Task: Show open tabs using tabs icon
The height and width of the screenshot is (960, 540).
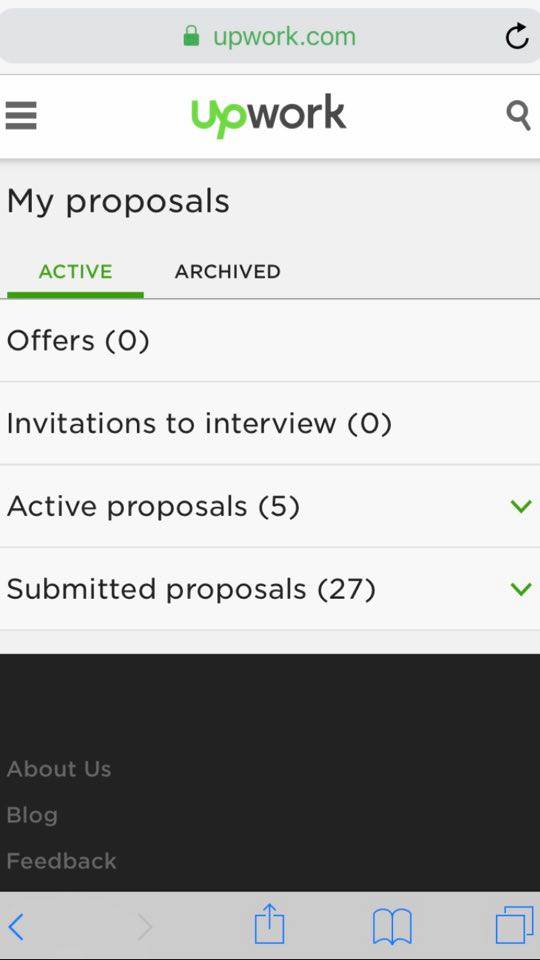Action: point(514,926)
